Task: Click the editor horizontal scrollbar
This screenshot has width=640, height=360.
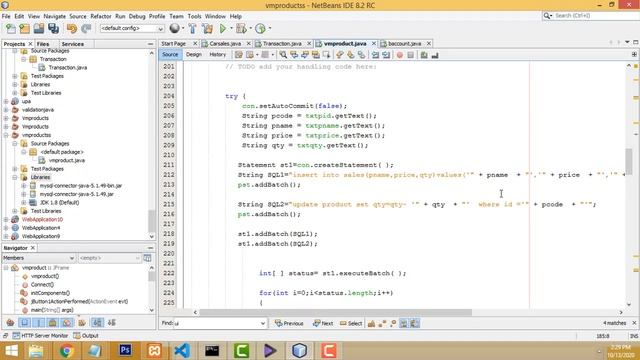Action: click(336, 312)
